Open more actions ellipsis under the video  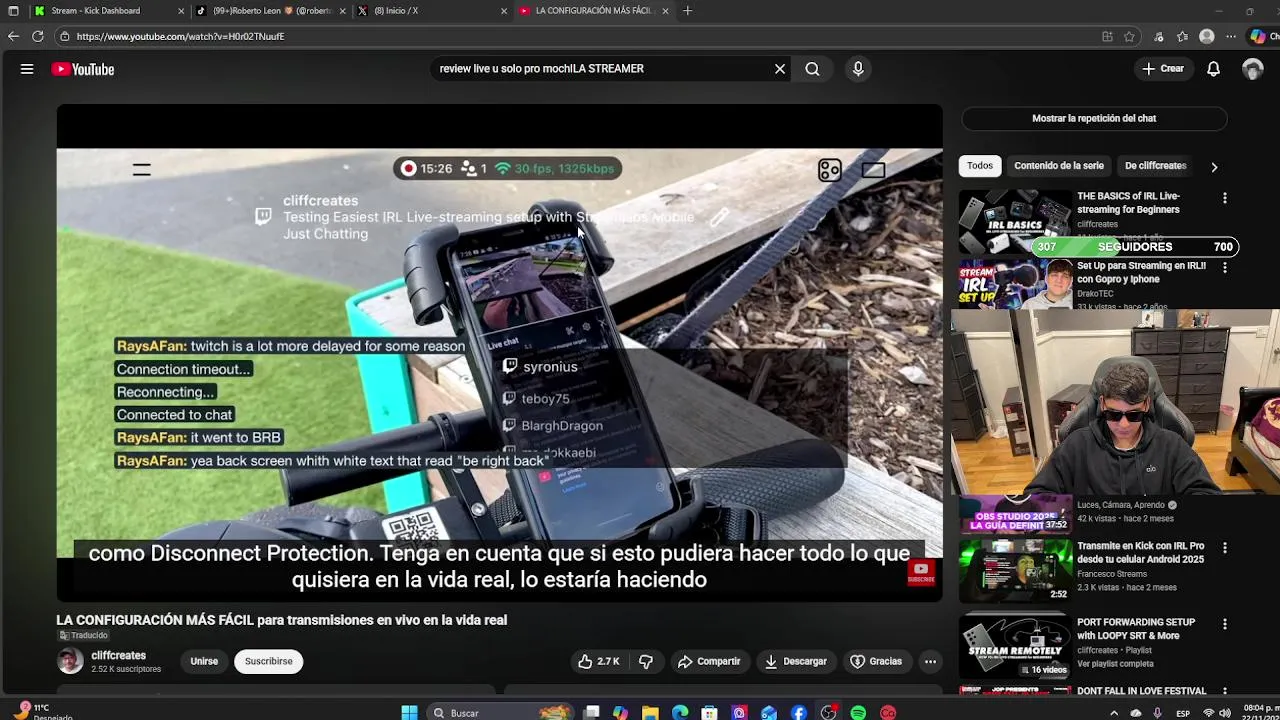click(930, 661)
